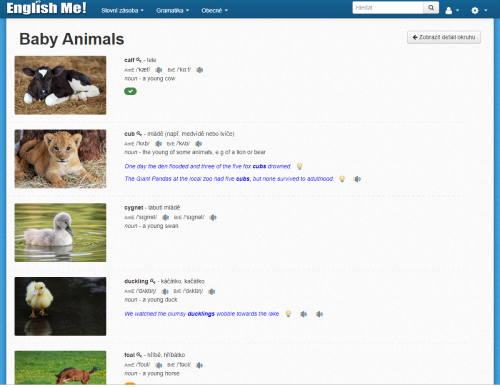Click the lion cub thumbnail image
This screenshot has width=500, height=387.
pyautogui.click(x=60, y=159)
